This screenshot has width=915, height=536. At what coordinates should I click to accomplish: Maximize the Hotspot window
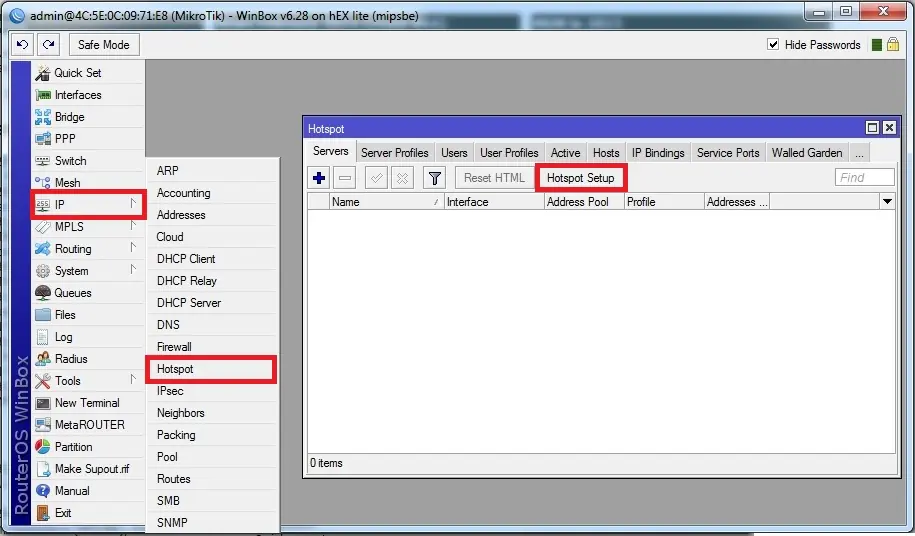click(872, 128)
